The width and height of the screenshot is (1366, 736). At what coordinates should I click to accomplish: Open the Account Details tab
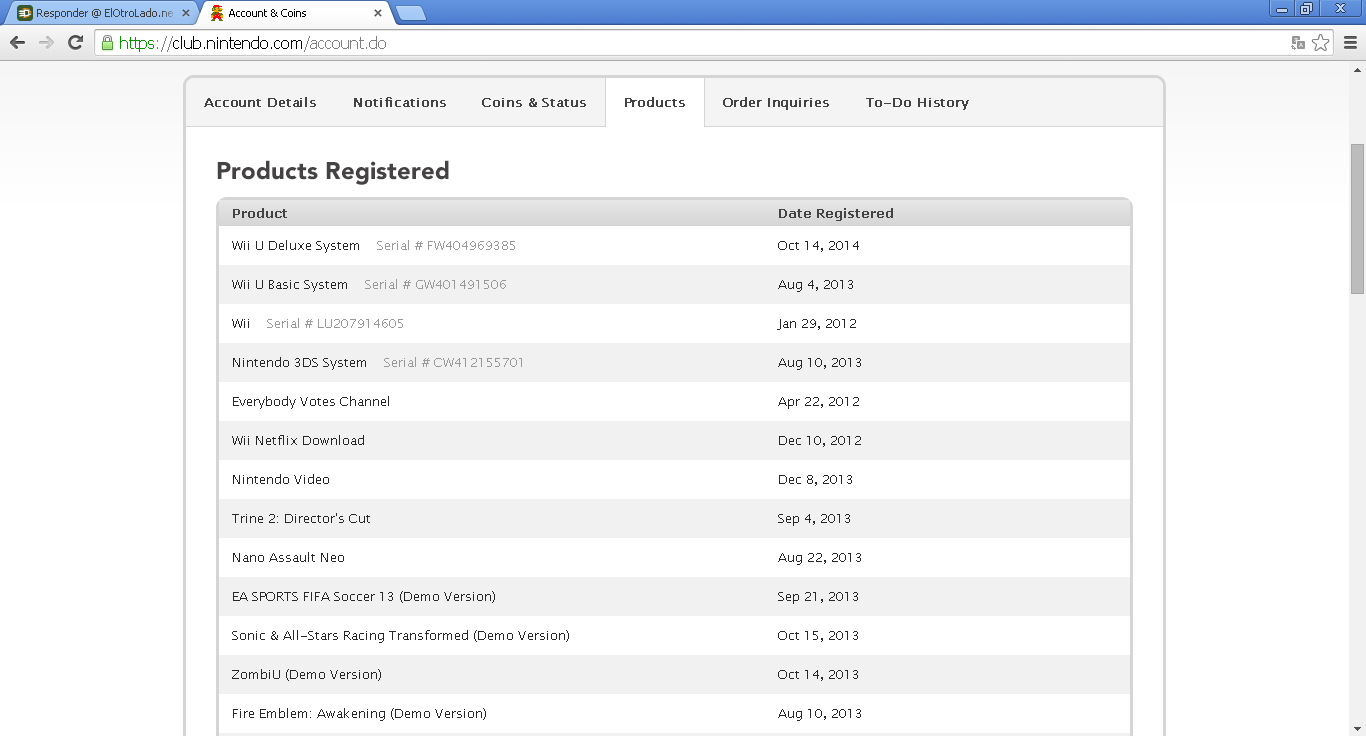[260, 102]
